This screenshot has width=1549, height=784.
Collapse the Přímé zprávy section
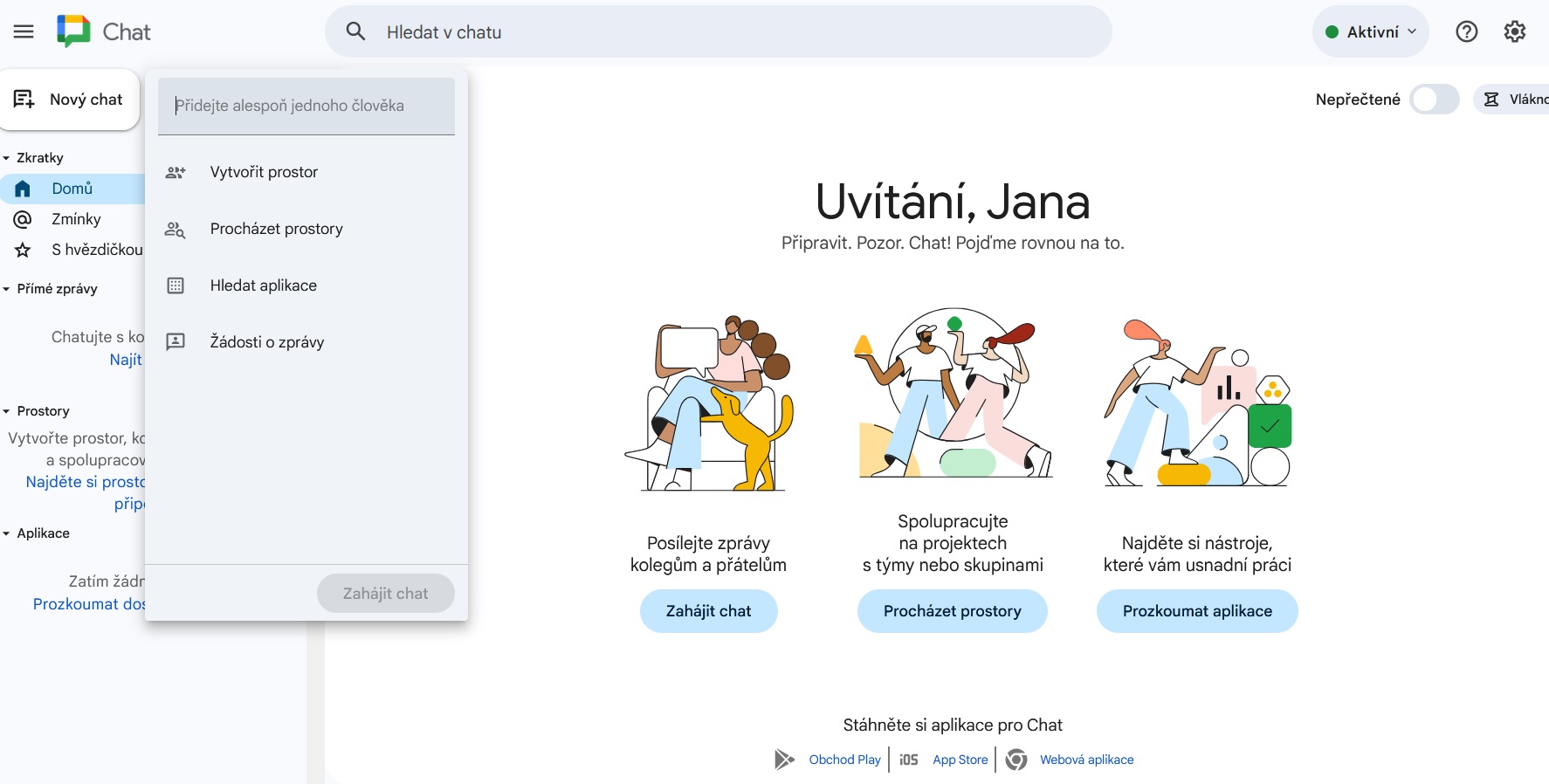click(7, 289)
